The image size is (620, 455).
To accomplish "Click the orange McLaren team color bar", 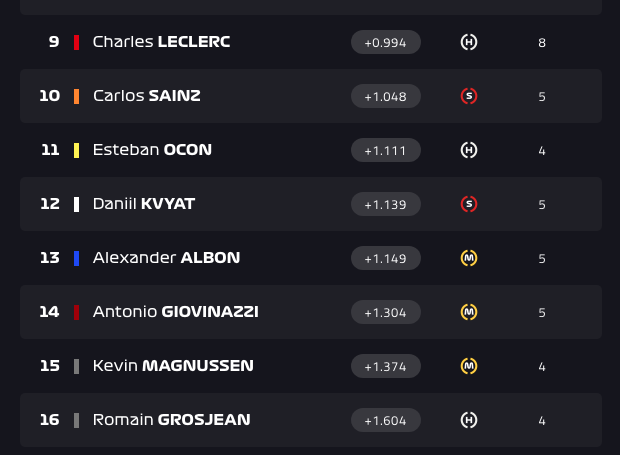I will (x=76, y=96).
